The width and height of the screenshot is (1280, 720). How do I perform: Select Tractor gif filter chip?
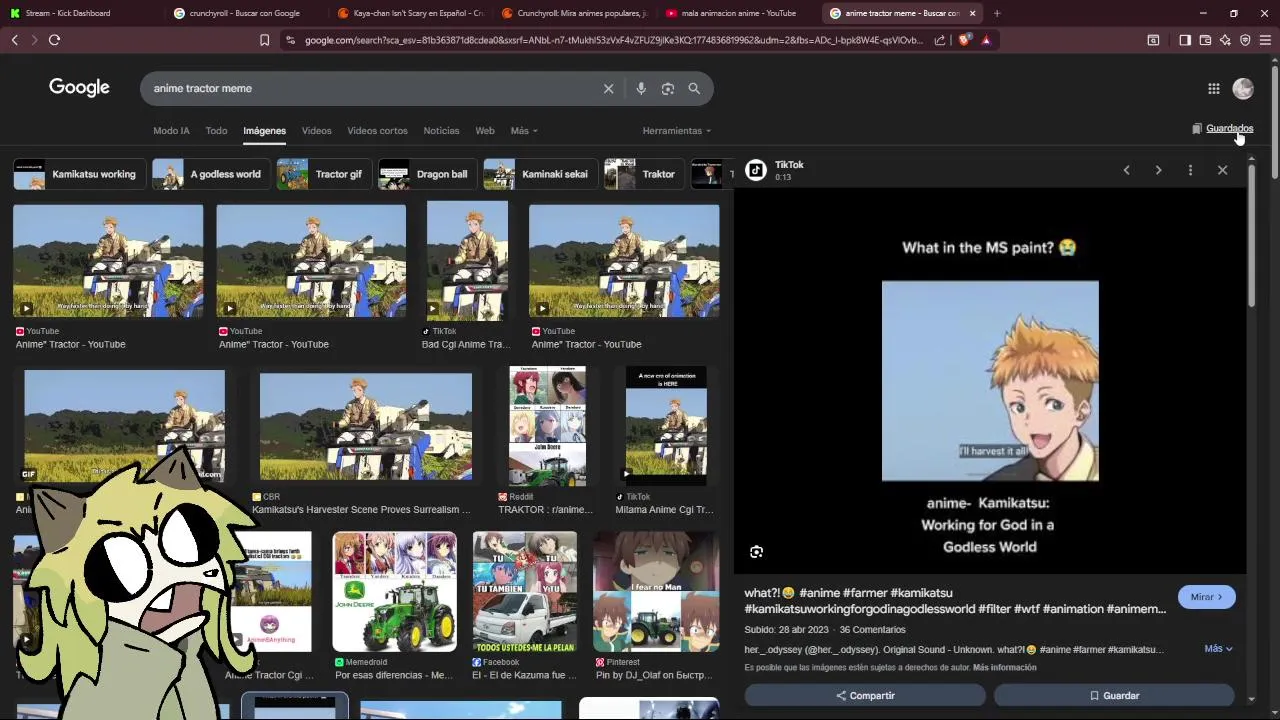point(322,174)
